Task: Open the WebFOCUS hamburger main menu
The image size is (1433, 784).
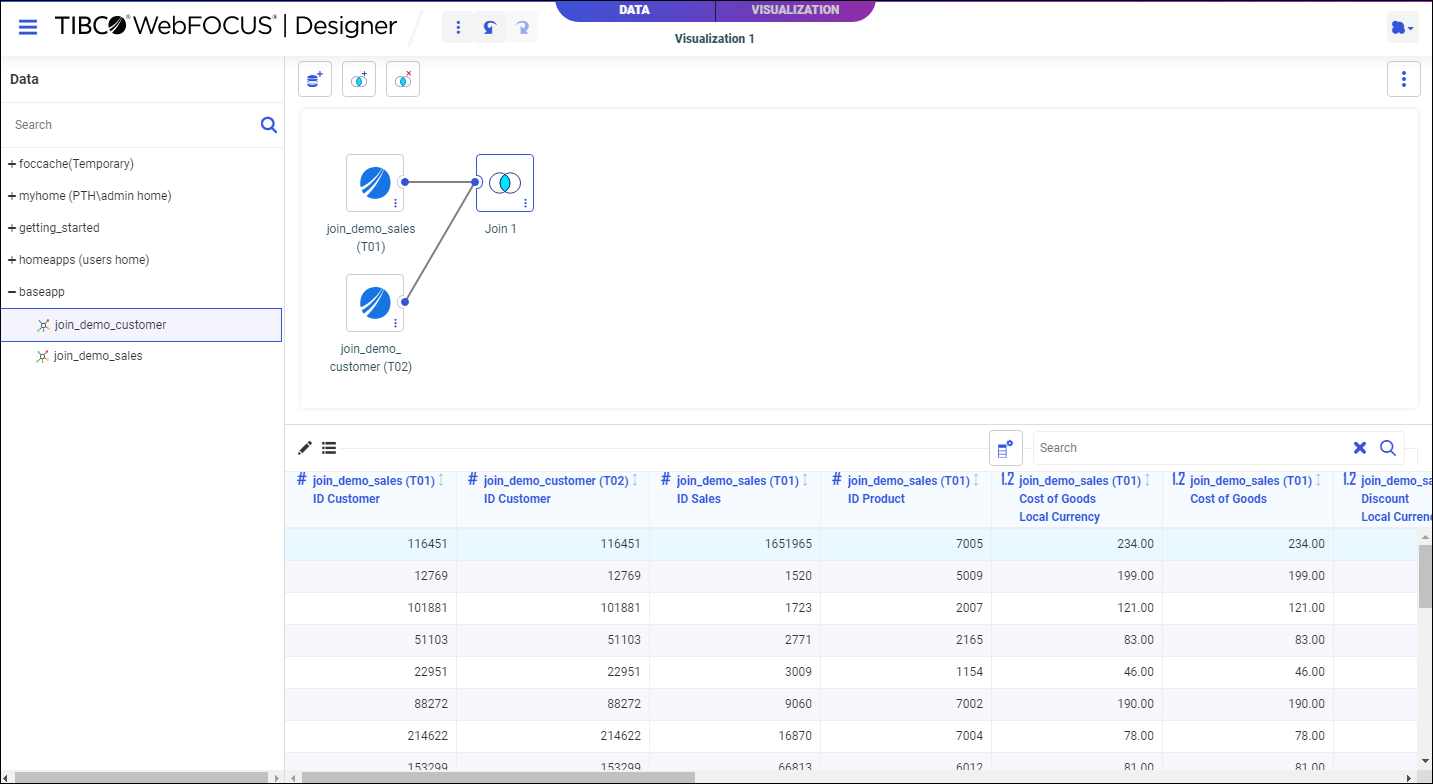Action: (x=28, y=27)
